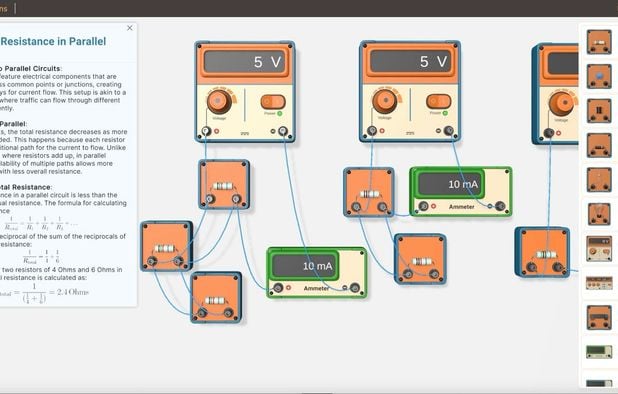618x394 pixels.
Task: Click voltage knob on the left power supply
Action: [x=219, y=101]
